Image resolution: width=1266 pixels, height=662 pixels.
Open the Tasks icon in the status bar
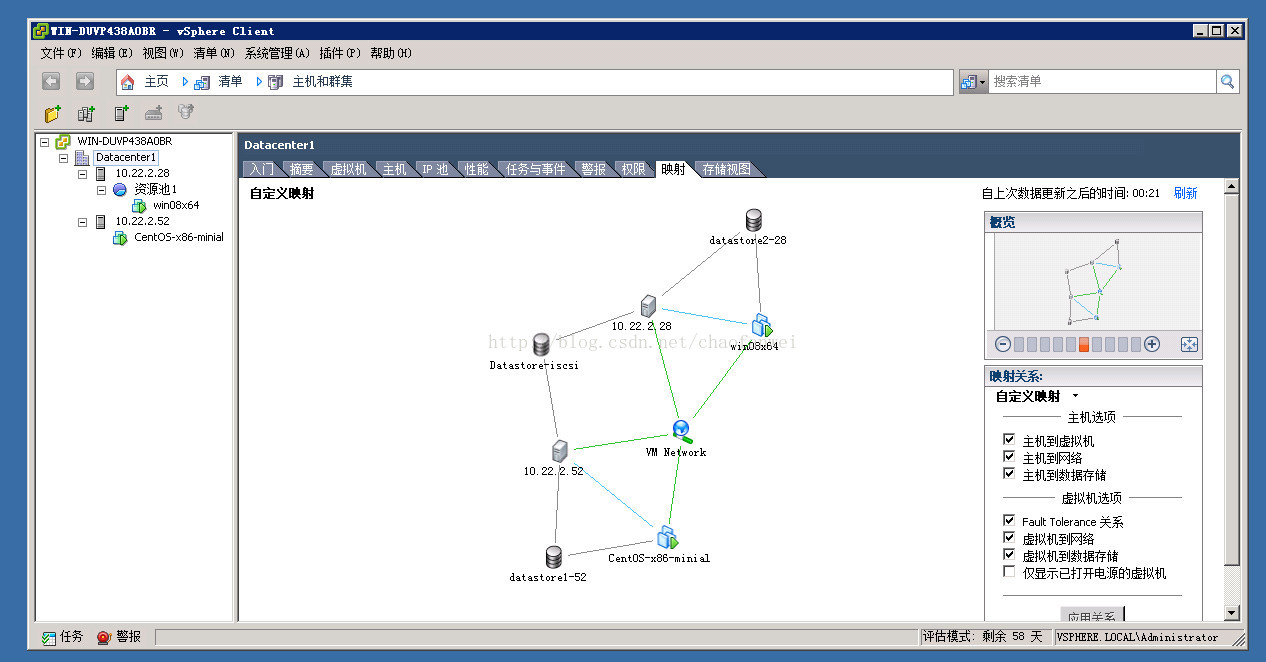[x=48, y=637]
